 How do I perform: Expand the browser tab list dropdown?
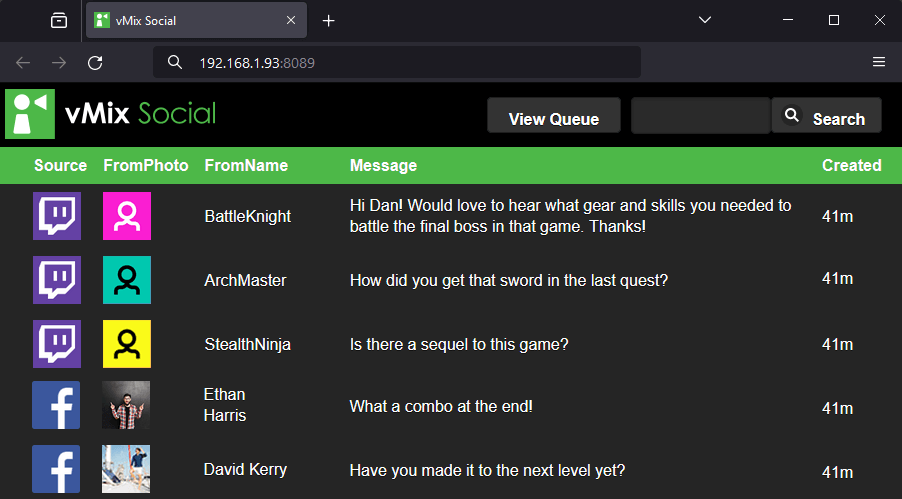[705, 20]
